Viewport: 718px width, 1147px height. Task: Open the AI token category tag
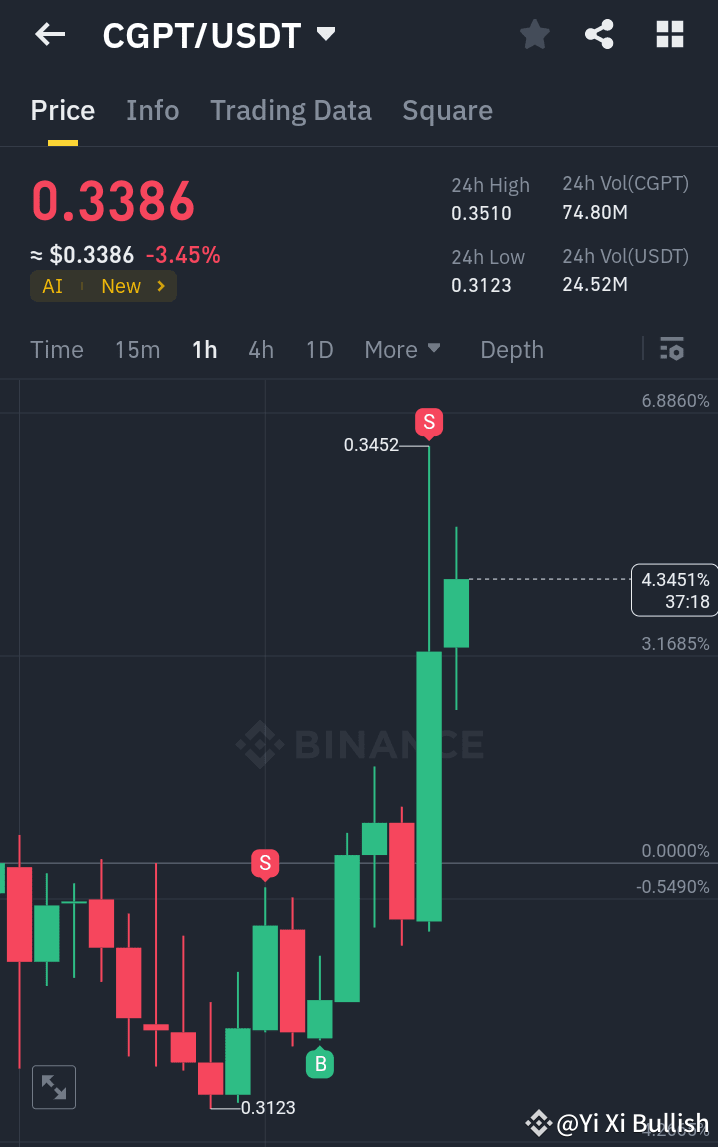coord(52,286)
